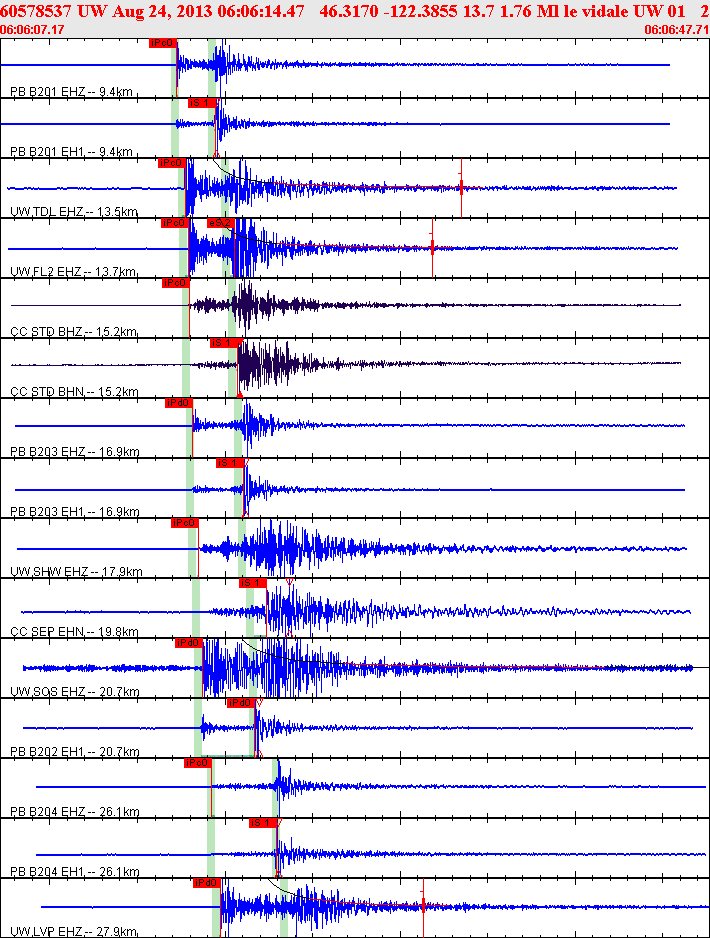Click the 'PB B204 EH1 -- 26.1km' station label
Image resolution: width=710 pixels, height=938 pixels.
pyautogui.click(x=75, y=872)
